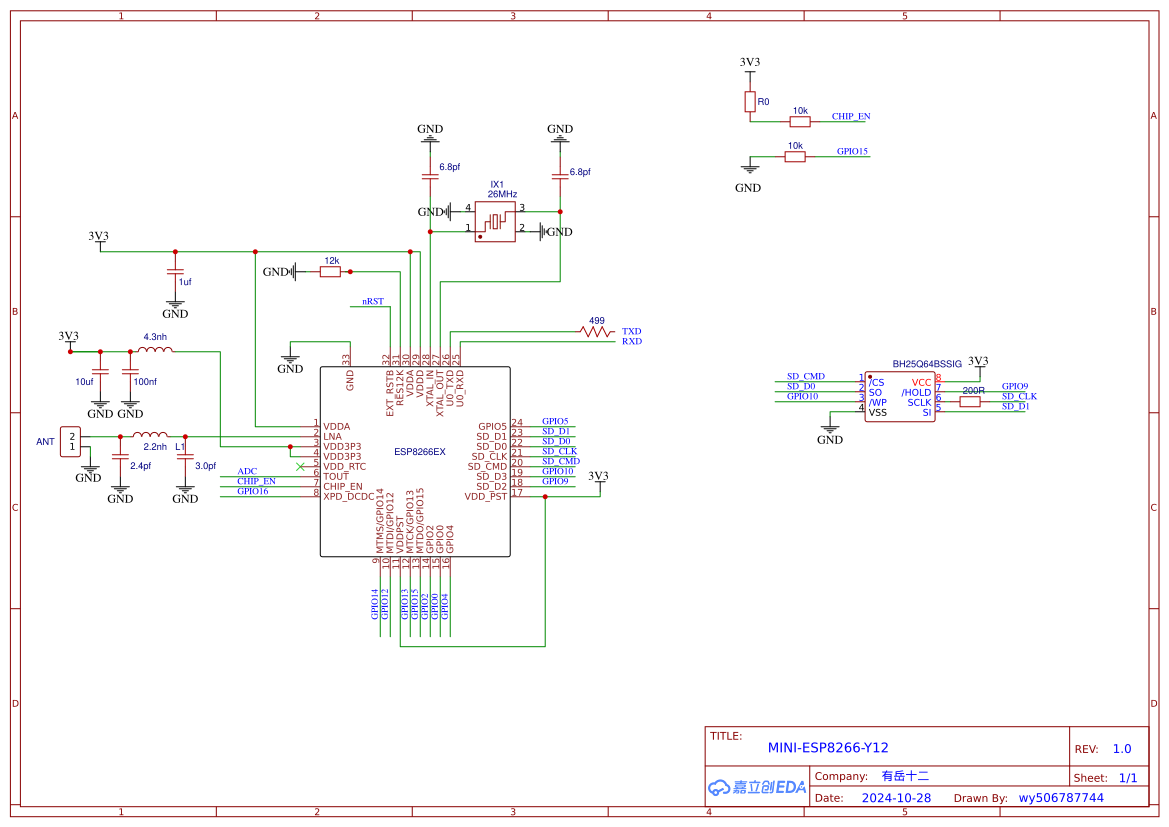
Task: Select the 10uf capacitor symbol
Action: point(100,371)
